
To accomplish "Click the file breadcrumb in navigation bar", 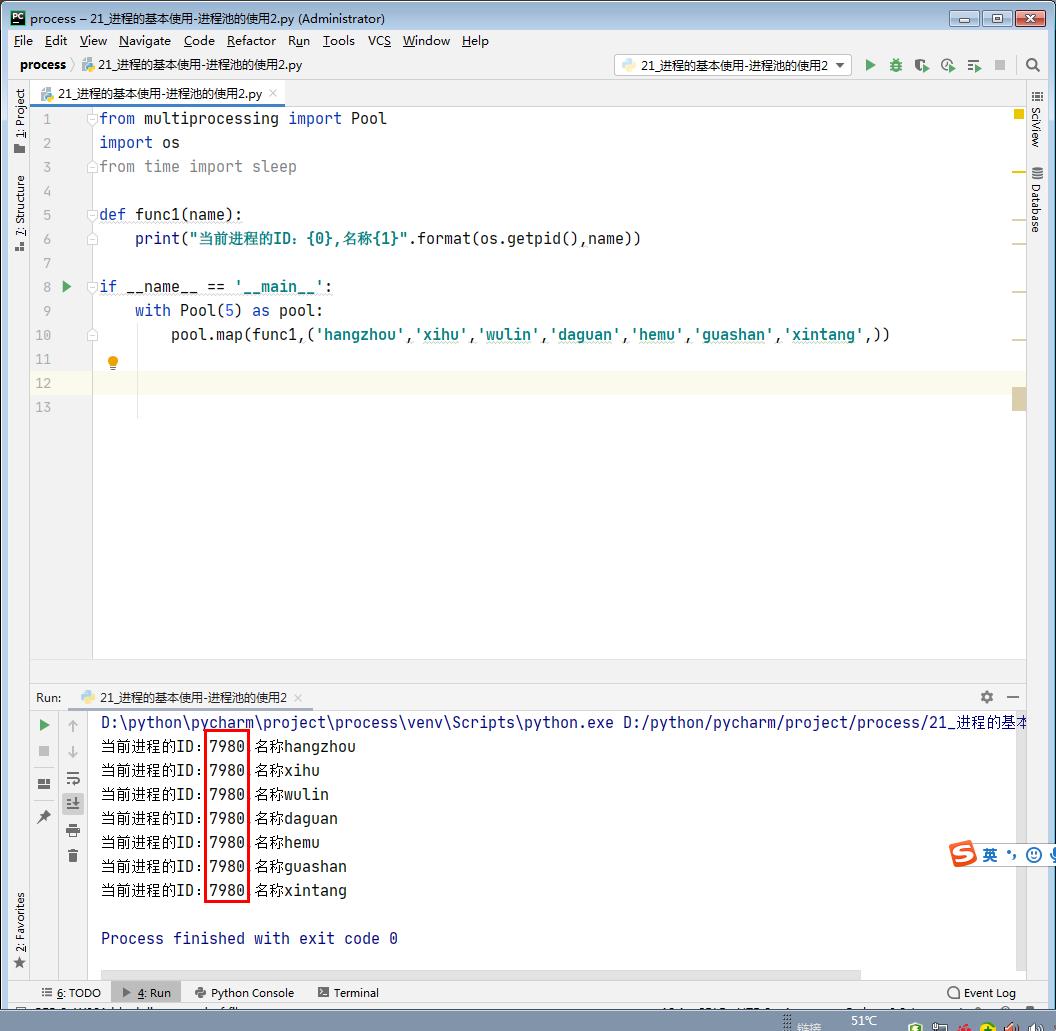I will [193, 65].
